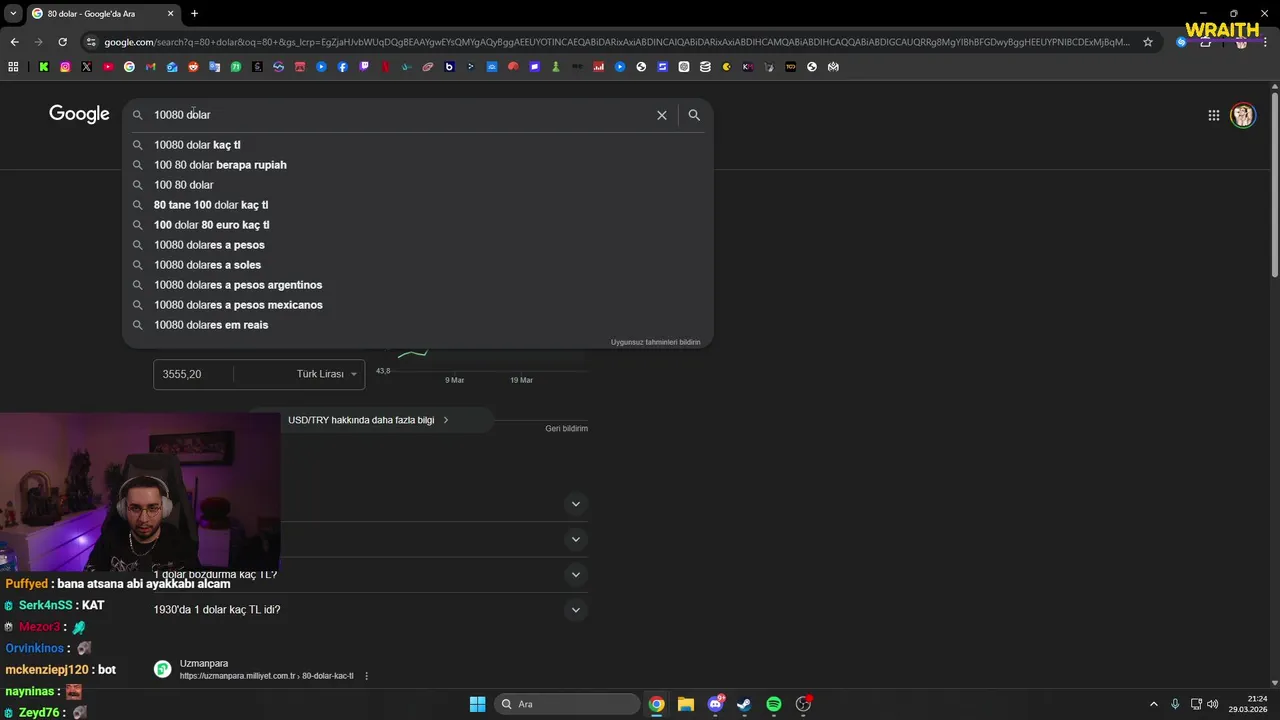Open 'USD/TRY hakkında daha fazla bilgi'
This screenshot has height=720, width=1280.
click(x=368, y=420)
